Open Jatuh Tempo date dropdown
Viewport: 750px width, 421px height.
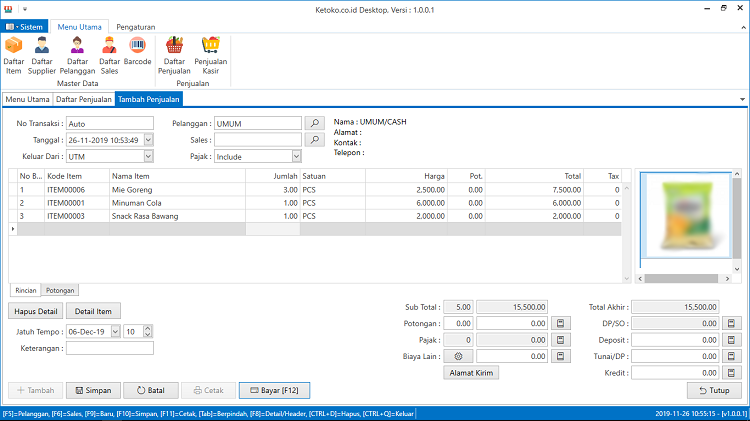click(x=115, y=332)
